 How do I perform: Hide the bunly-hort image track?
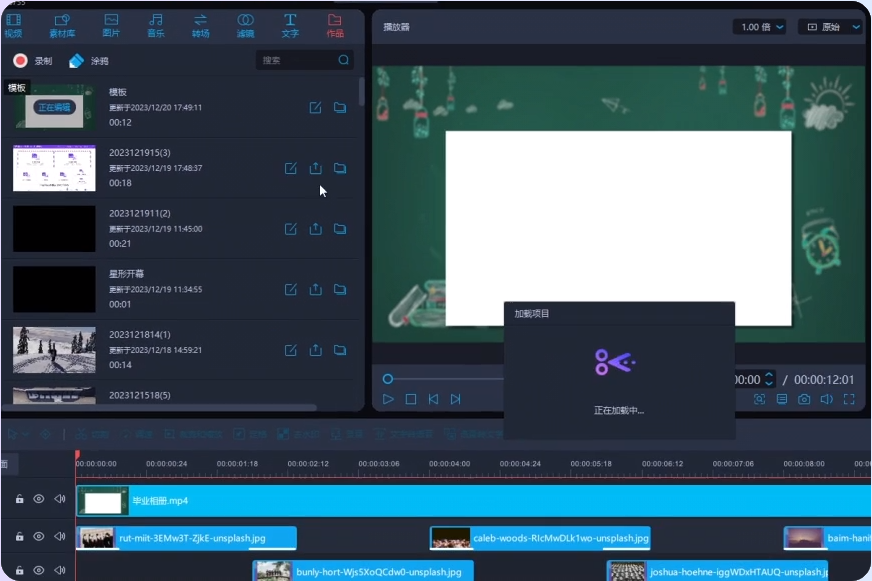tap(38, 570)
